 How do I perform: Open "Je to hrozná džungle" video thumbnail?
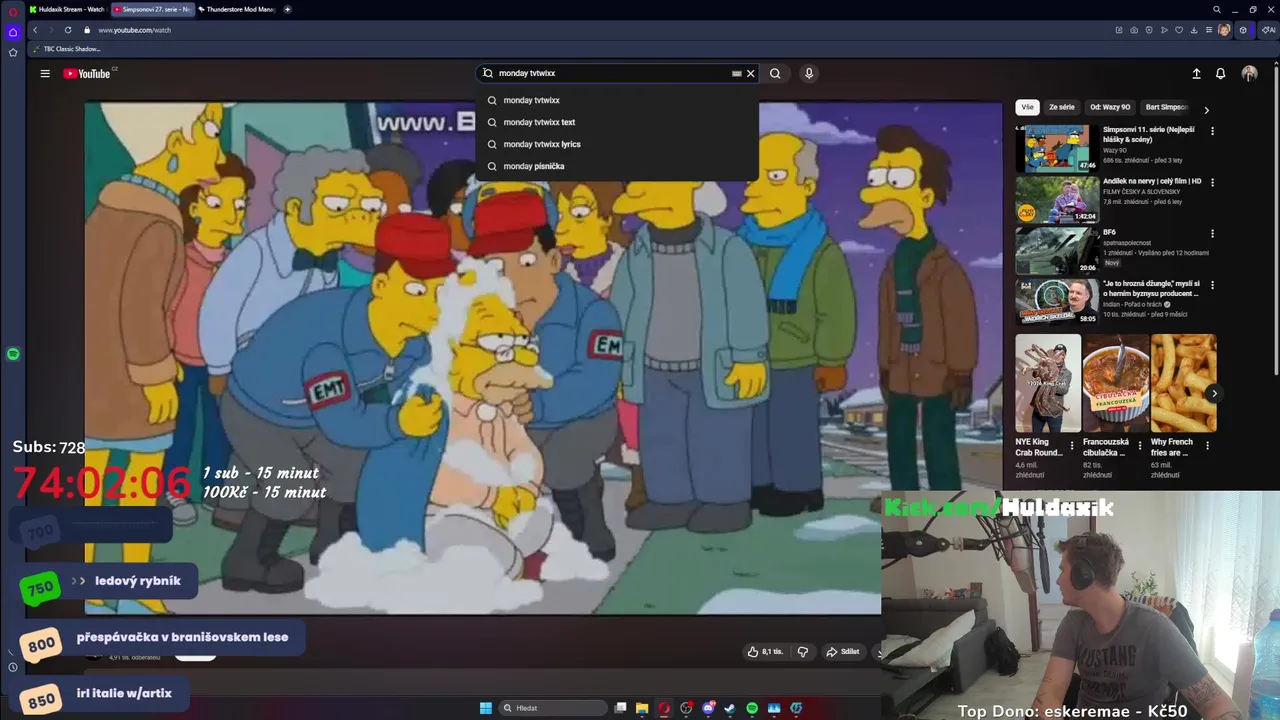1057,302
